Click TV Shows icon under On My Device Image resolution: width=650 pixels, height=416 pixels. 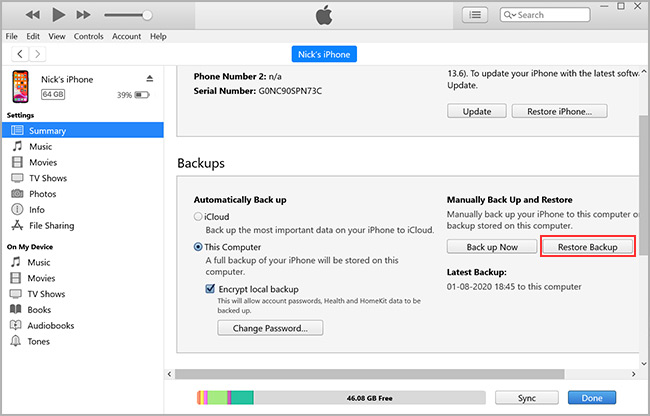click(x=15, y=294)
